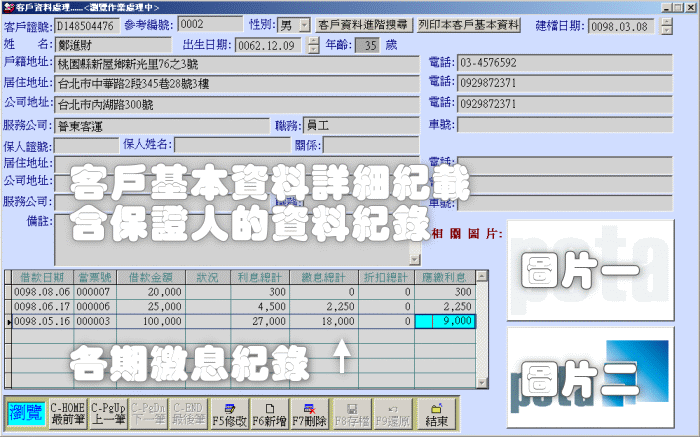The height and width of the screenshot is (437, 700).
Task: Click the loan table scroll down arrow
Action: (482, 383)
